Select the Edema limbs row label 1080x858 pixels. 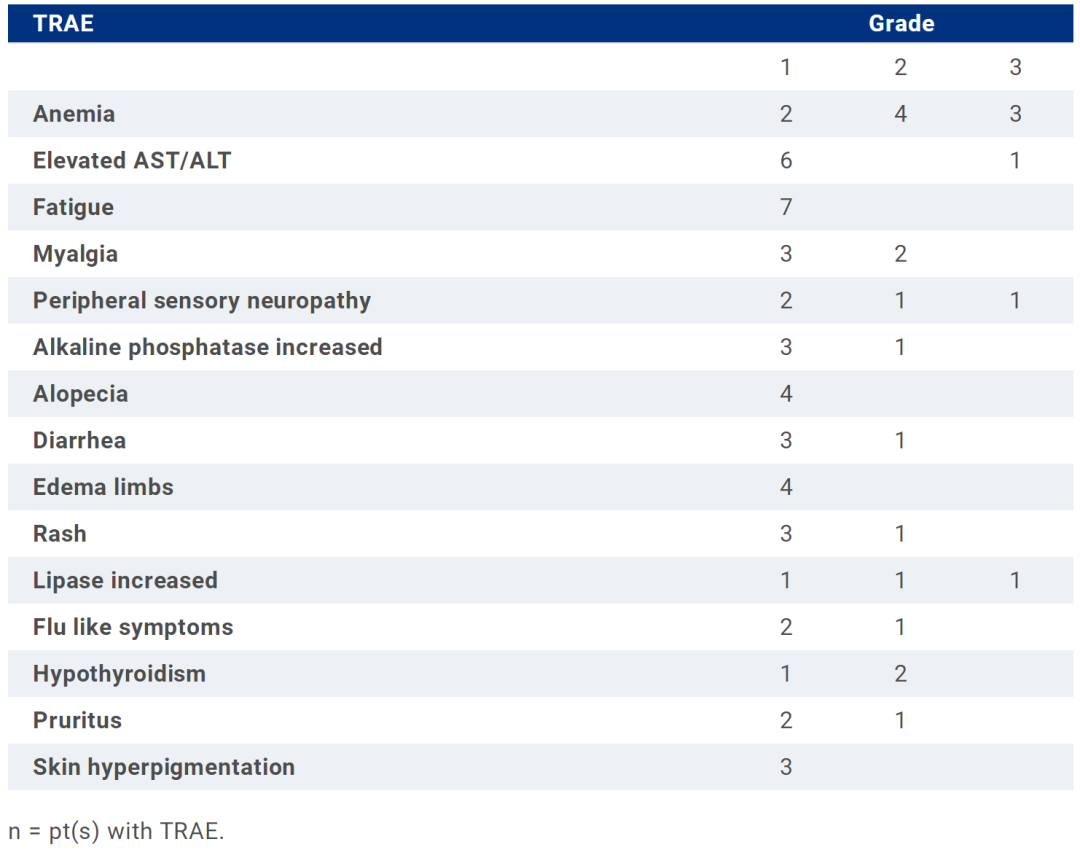(103, 487)
